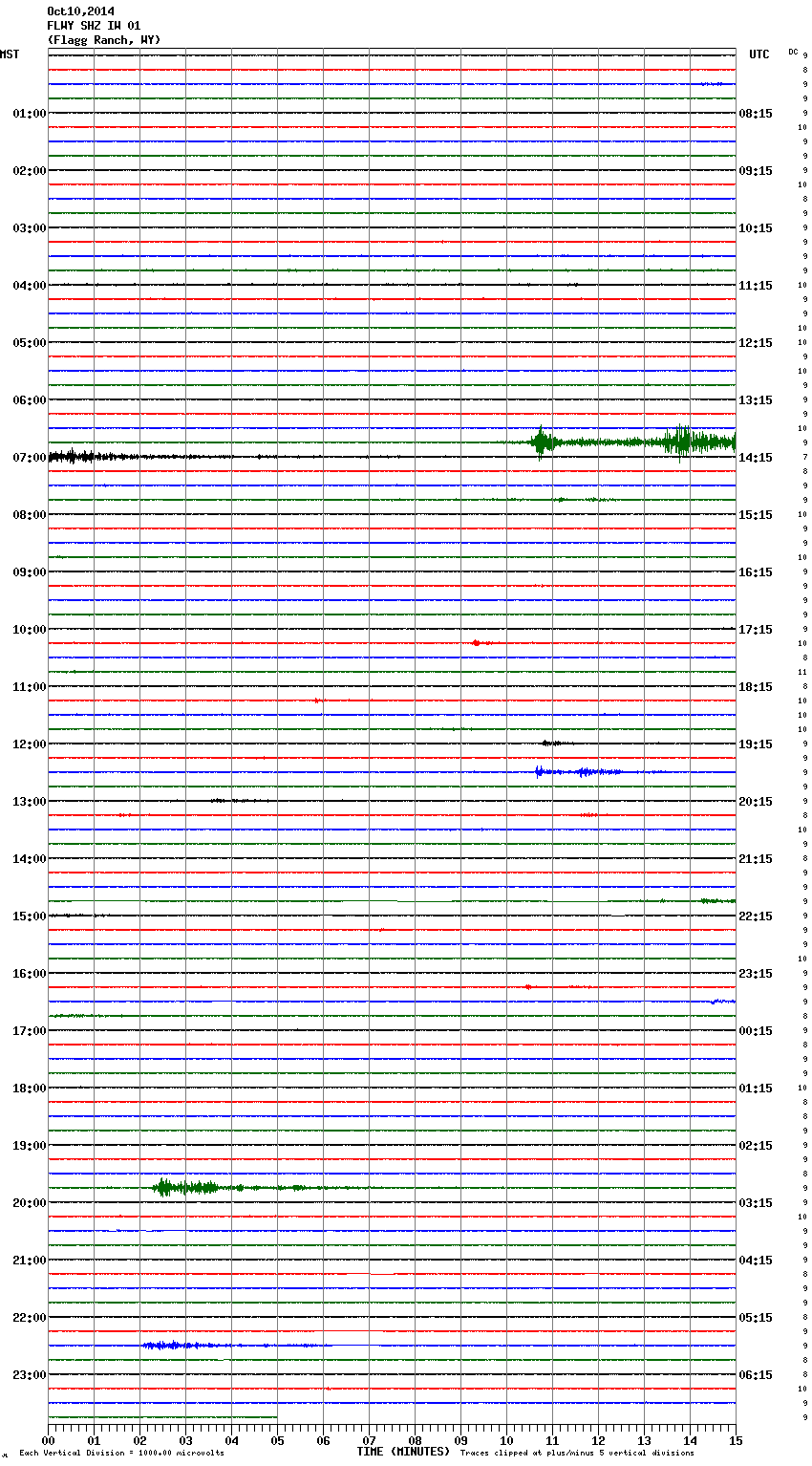The height and width of the screenshot is (1466, 812).
Task: Click minute tick label 08 on the axis
Action: coord(415,1440)
